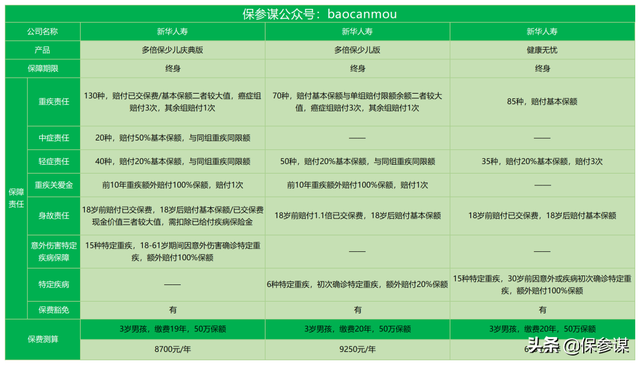Viewport: 640px width, 365px height.
Task: Click '终身' under 健康无忧
Action: pos(542,68)
